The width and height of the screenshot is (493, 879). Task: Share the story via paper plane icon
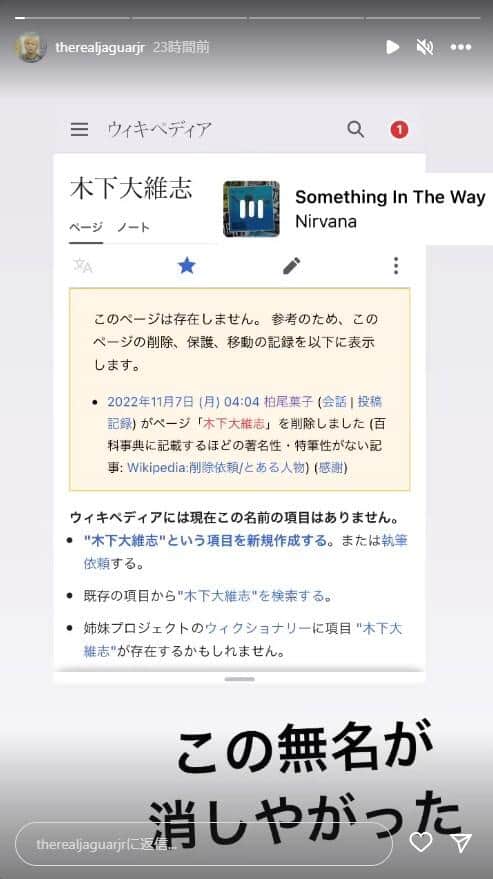click(x=461, y=843)
